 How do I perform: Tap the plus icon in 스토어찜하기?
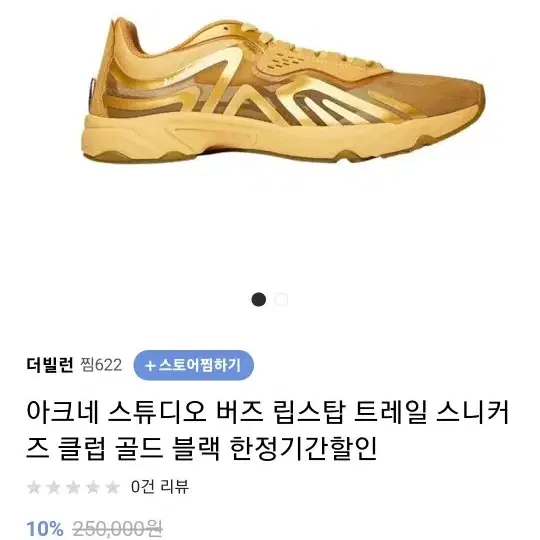pos(150,366)
